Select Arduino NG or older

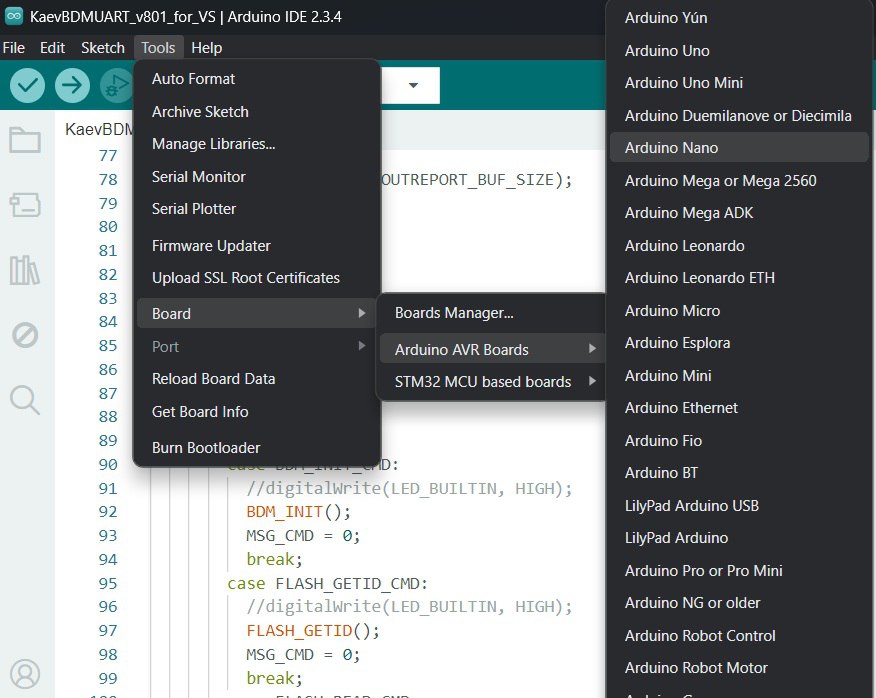[x=739, y=603]
